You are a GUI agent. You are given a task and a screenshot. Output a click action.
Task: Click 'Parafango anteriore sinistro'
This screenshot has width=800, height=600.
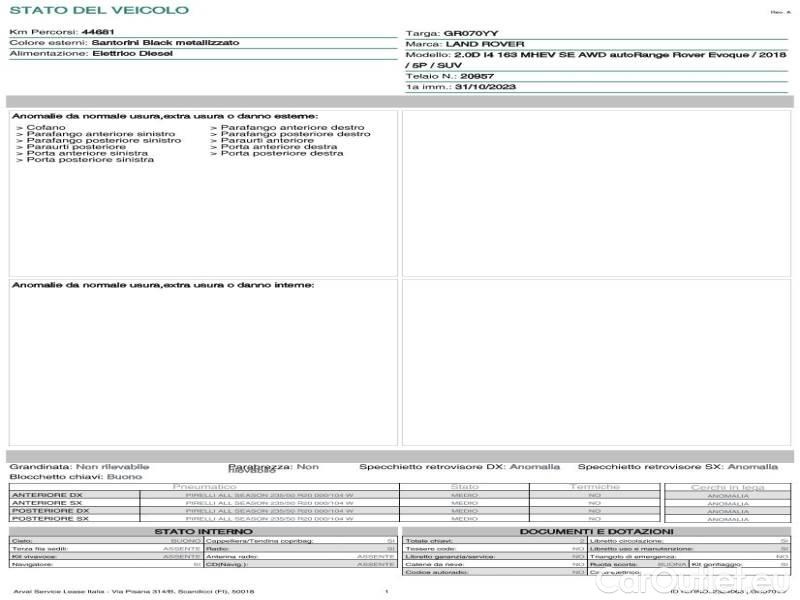101,134
